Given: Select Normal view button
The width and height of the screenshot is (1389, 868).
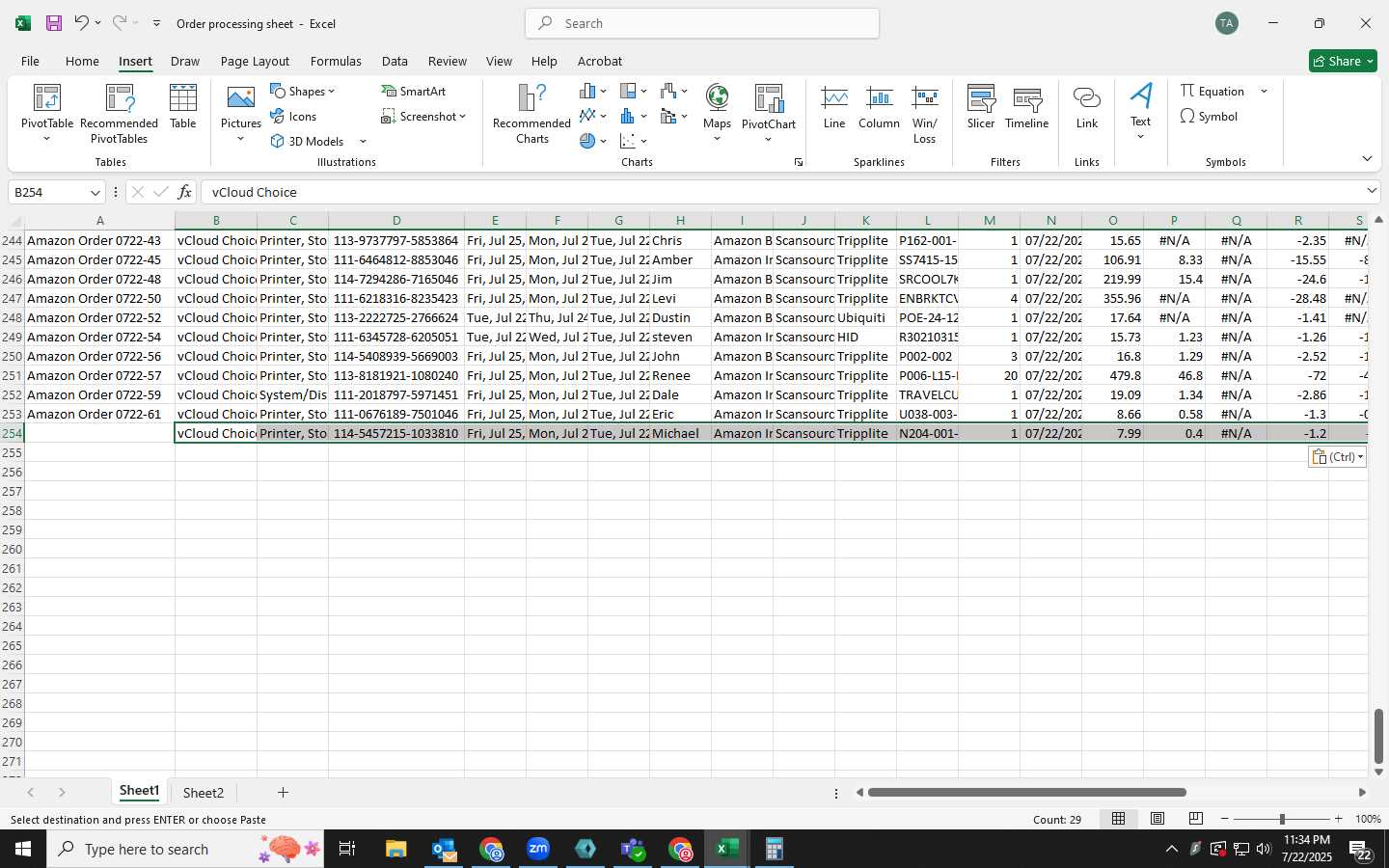Looking at the screenshot, I should tap(1118, 819).
